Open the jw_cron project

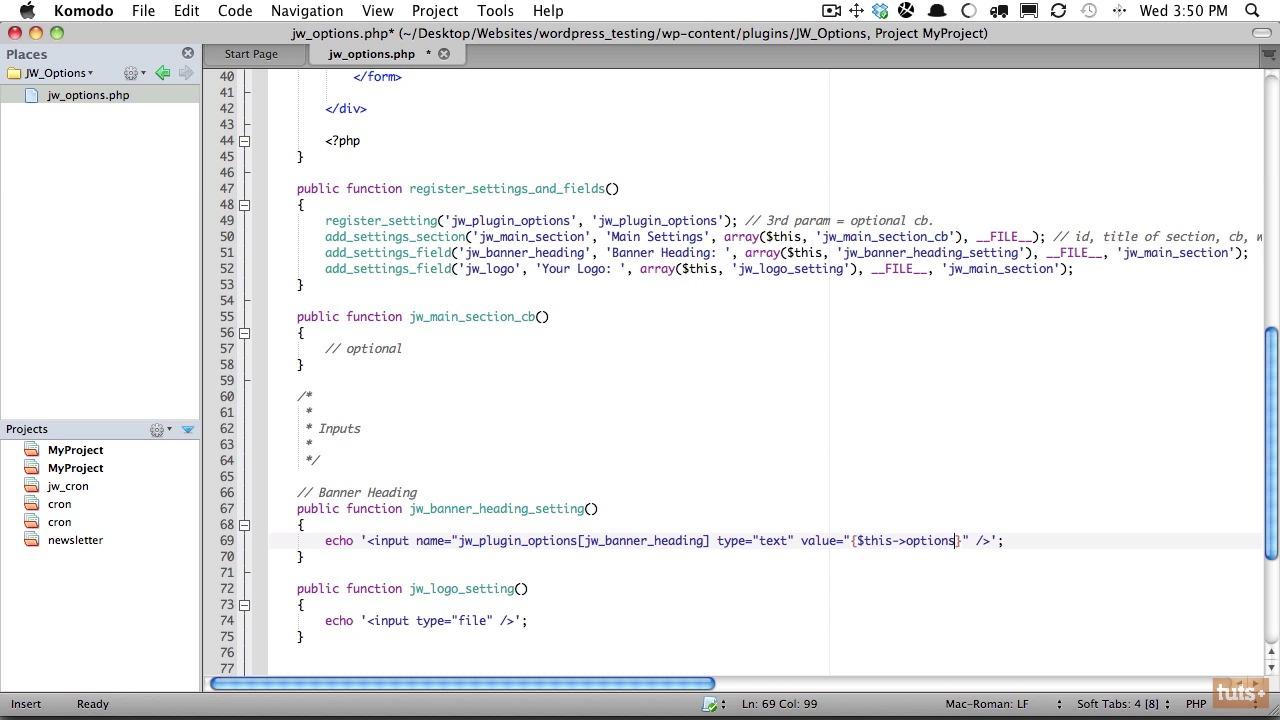[67, 486]
